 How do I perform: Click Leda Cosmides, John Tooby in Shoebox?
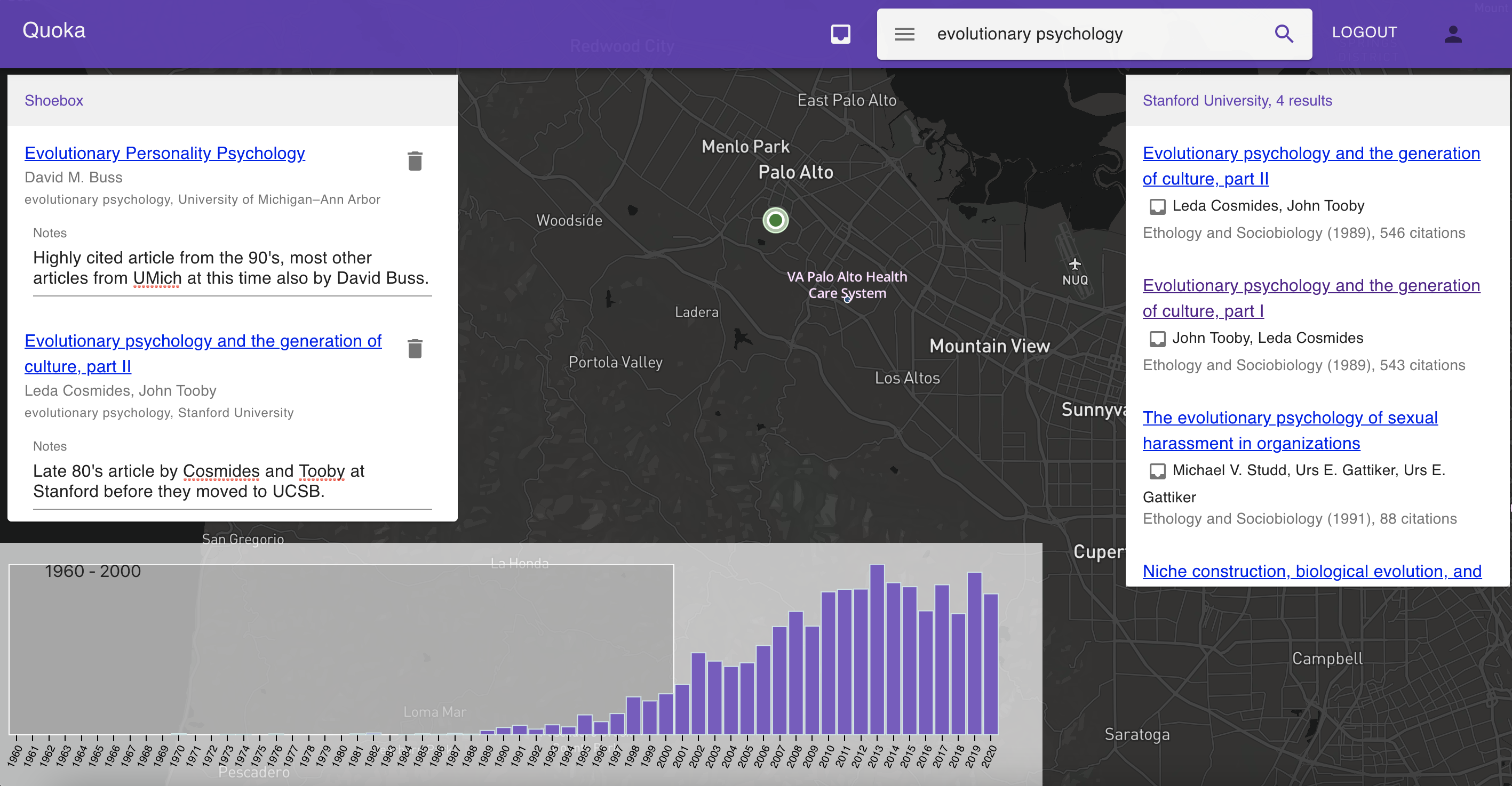(x=121, y=391)
